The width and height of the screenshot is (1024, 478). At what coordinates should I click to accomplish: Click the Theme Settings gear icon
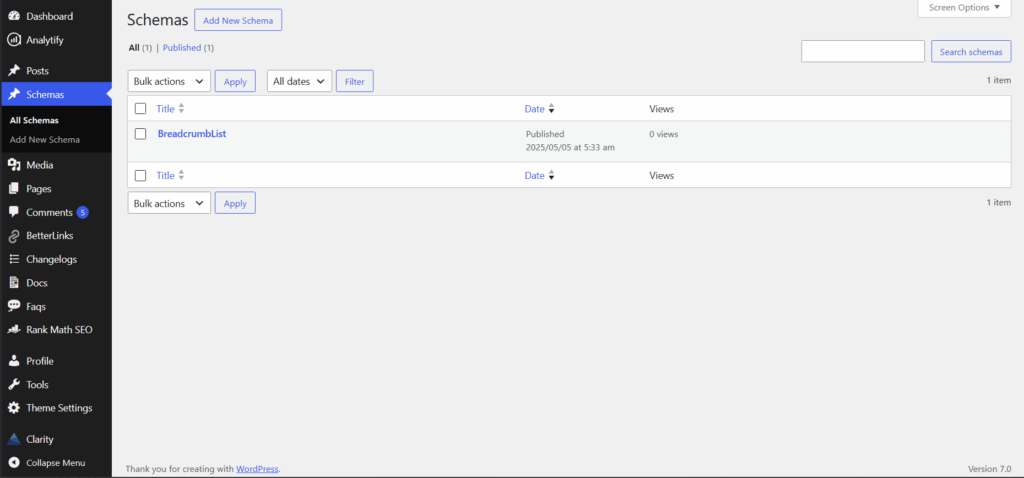(x=14, y=408)
